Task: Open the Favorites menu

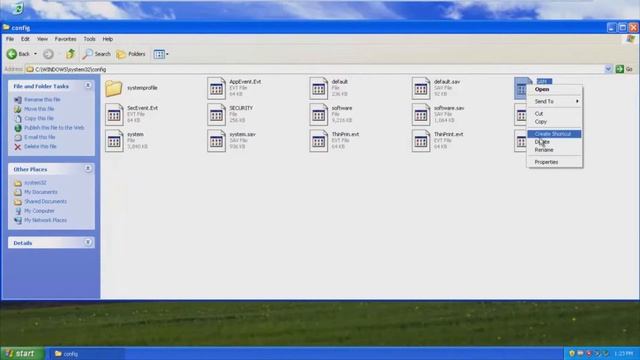Action: coord(65,39)
